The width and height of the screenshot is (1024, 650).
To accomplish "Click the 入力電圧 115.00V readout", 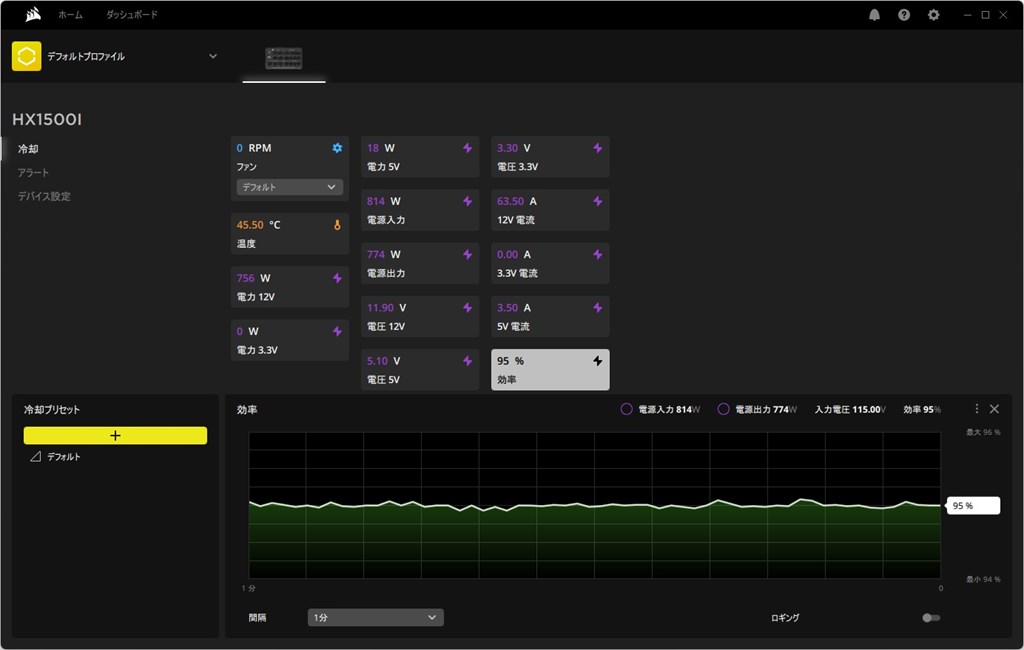I will (850, 410).
